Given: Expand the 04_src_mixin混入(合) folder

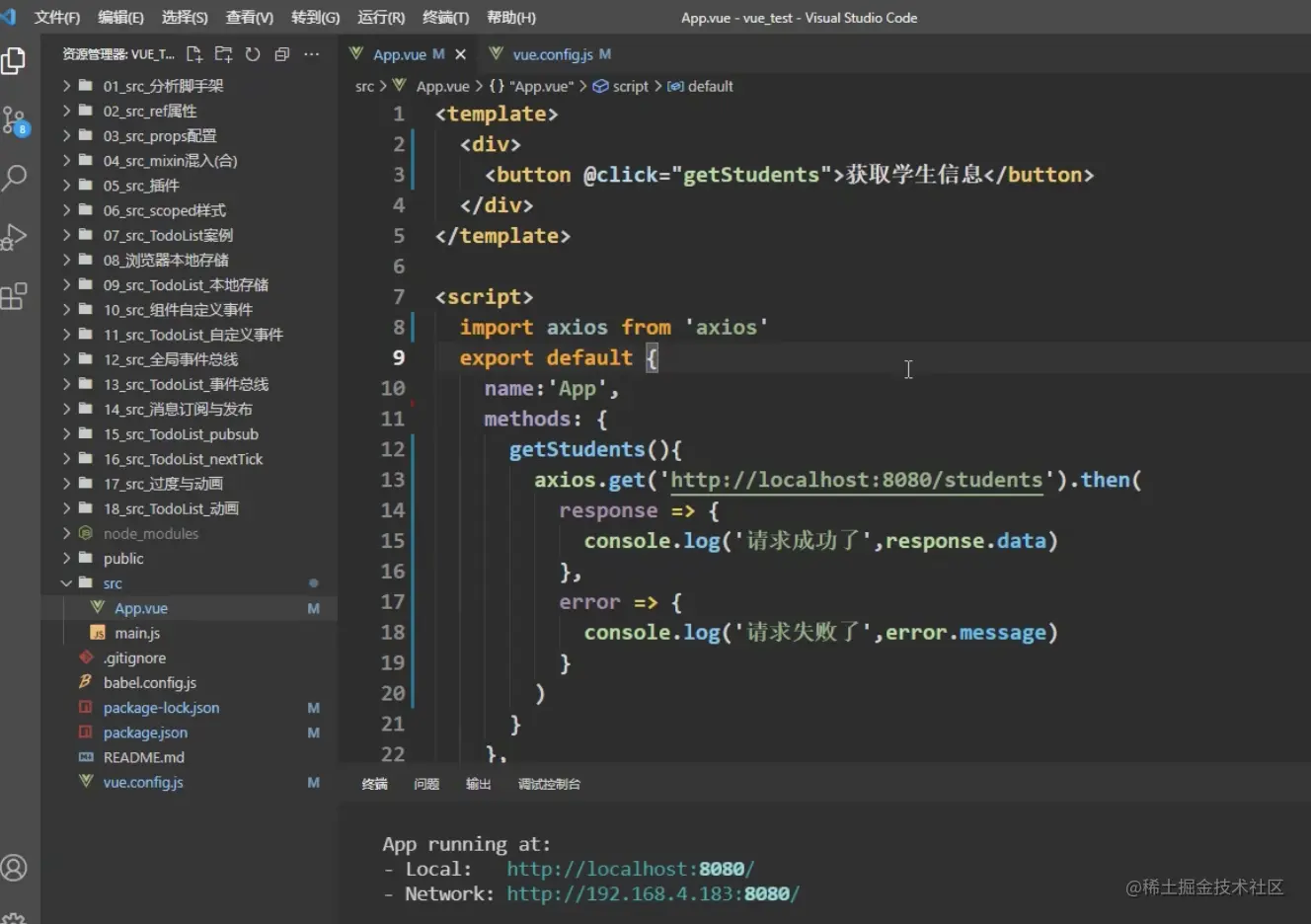Looking at the screenshot, I should click(66, 160).
